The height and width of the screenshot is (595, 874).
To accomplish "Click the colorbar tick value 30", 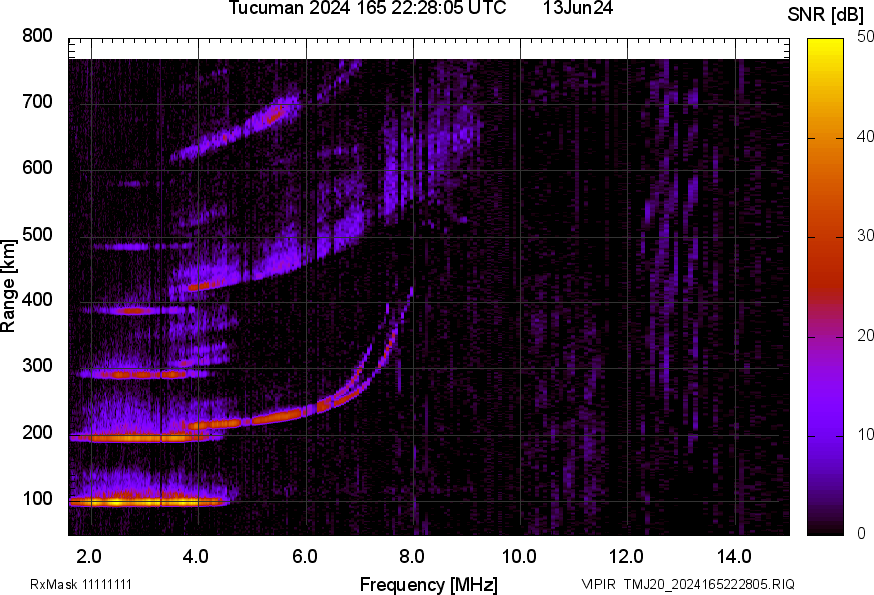I will click(865, 236).
